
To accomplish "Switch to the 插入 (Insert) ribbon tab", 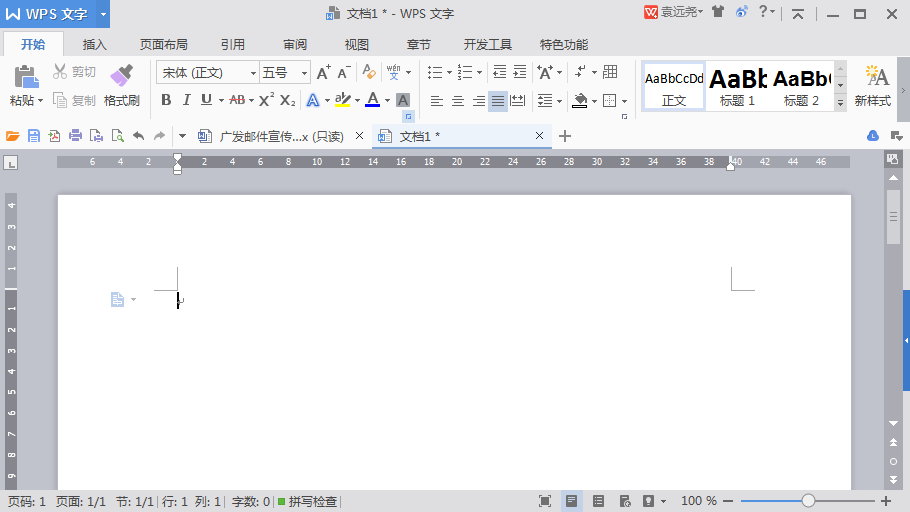I will (x=95, y=45).
